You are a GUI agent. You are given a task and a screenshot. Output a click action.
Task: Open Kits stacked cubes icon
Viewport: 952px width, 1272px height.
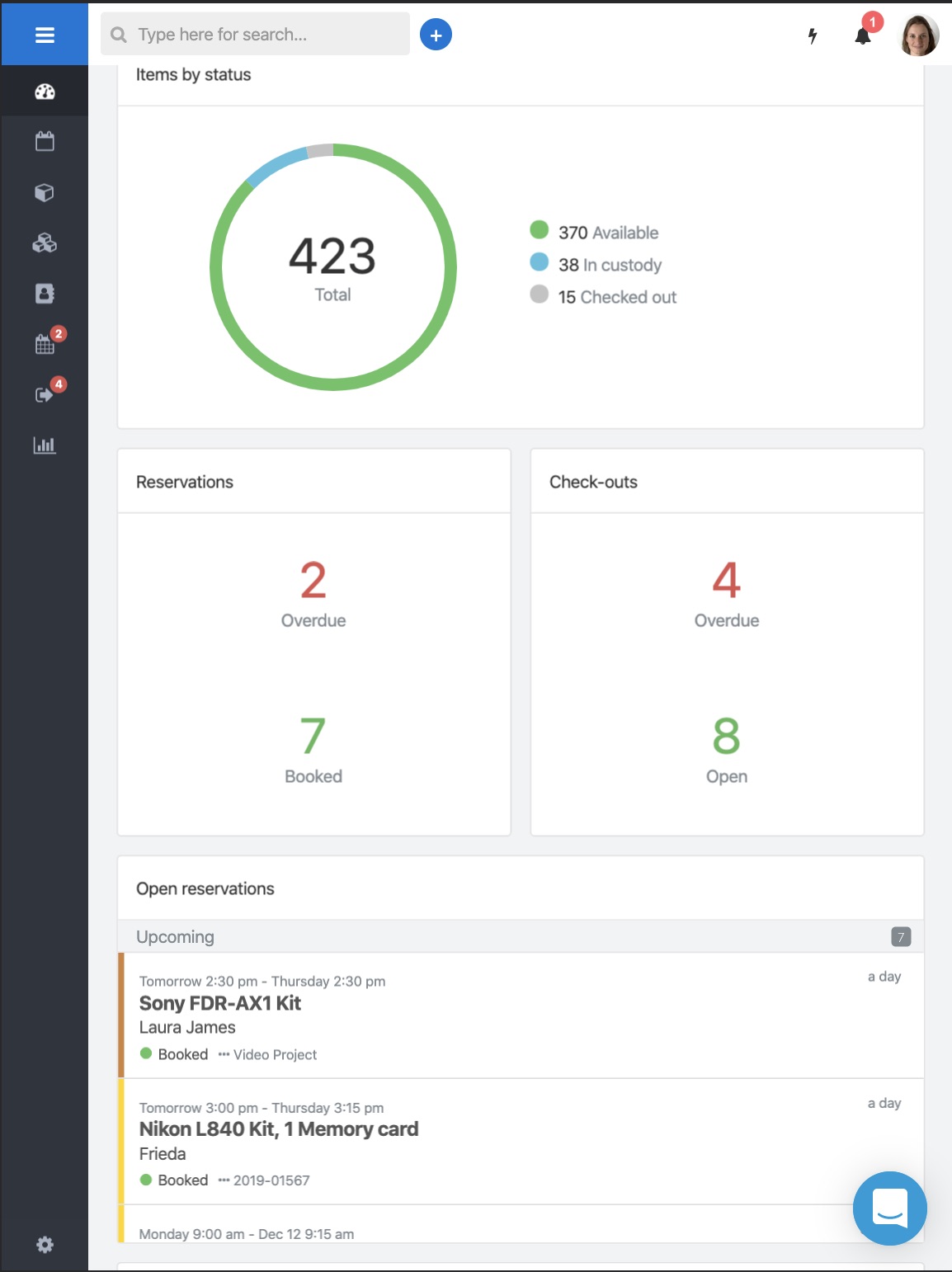click(45, 243)
